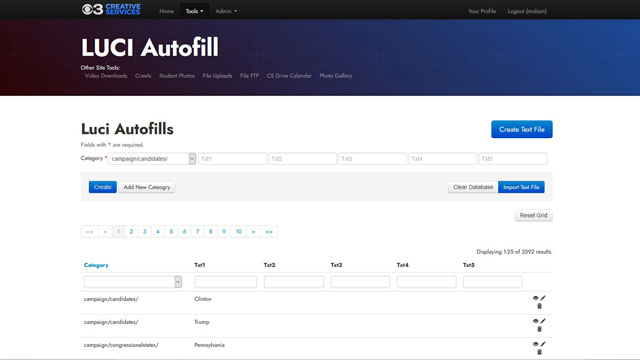This screenshot has width=640, height=360.
Task: Click the first page double arrow
Action: (90, 231)
